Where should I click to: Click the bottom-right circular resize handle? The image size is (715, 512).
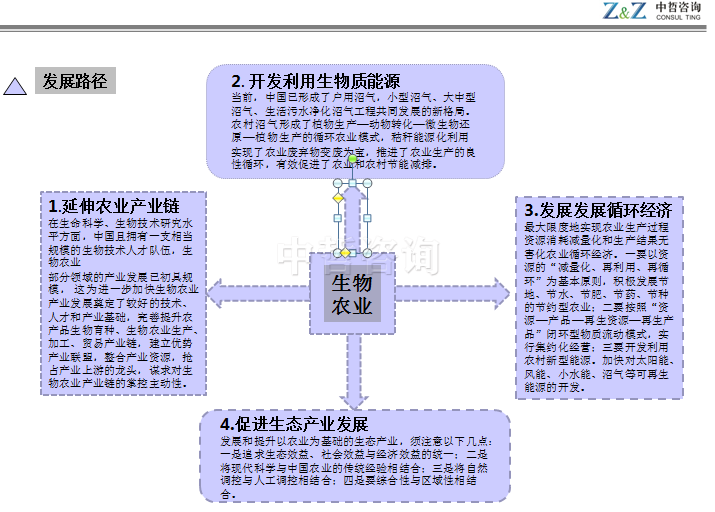coord(368,253)
